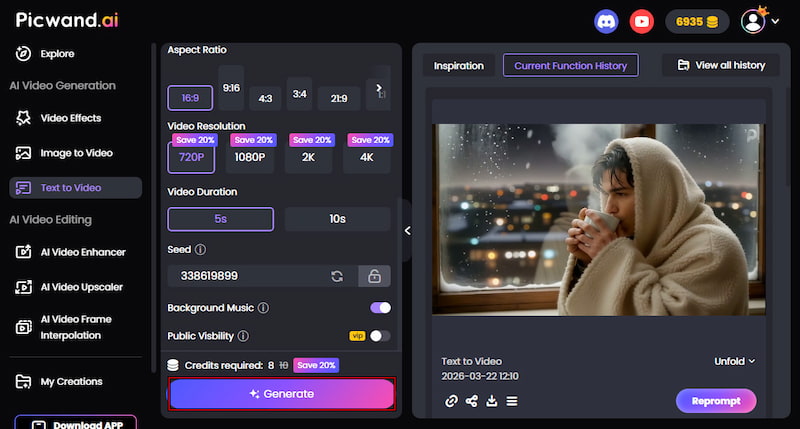This screenshot has height=429, width=800.
Task: Open the user profile avatar
Action: [x=753, y=21]
